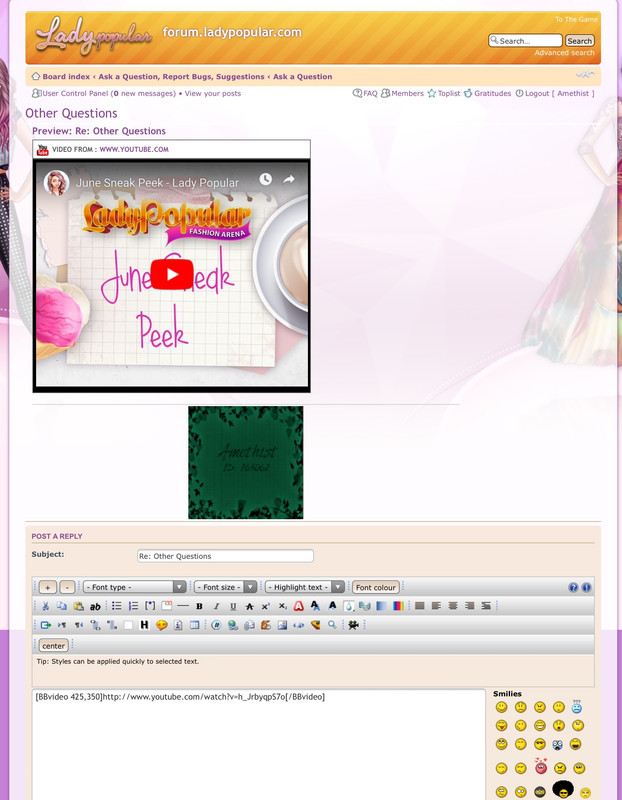Insert the afro hair sunglasses smiley

[x=563, y=789]
